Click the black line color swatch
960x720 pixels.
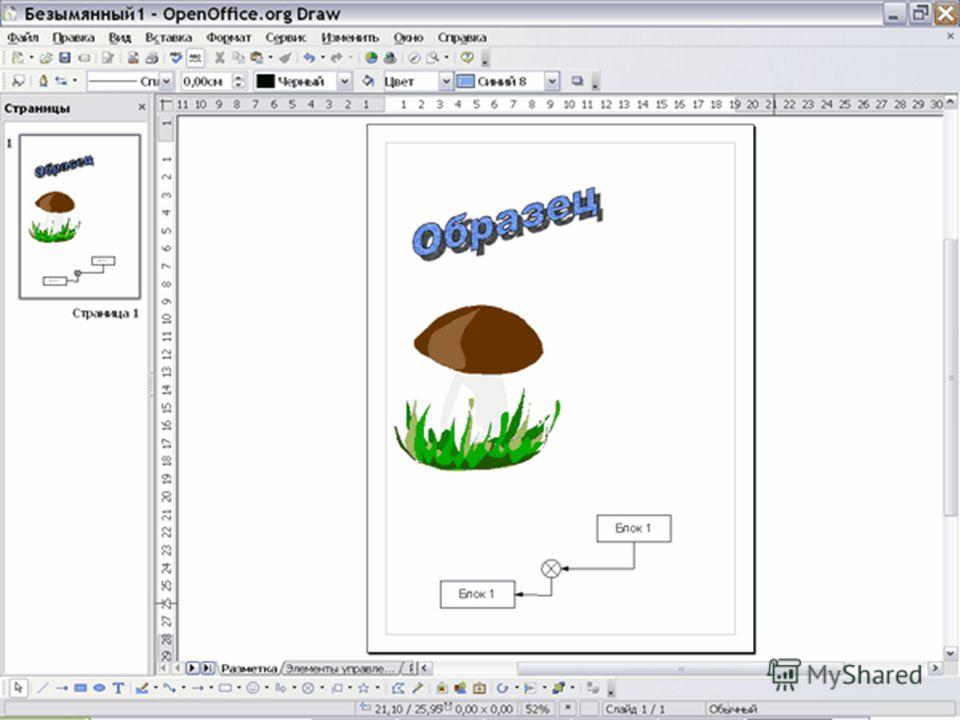coord(265,81)
